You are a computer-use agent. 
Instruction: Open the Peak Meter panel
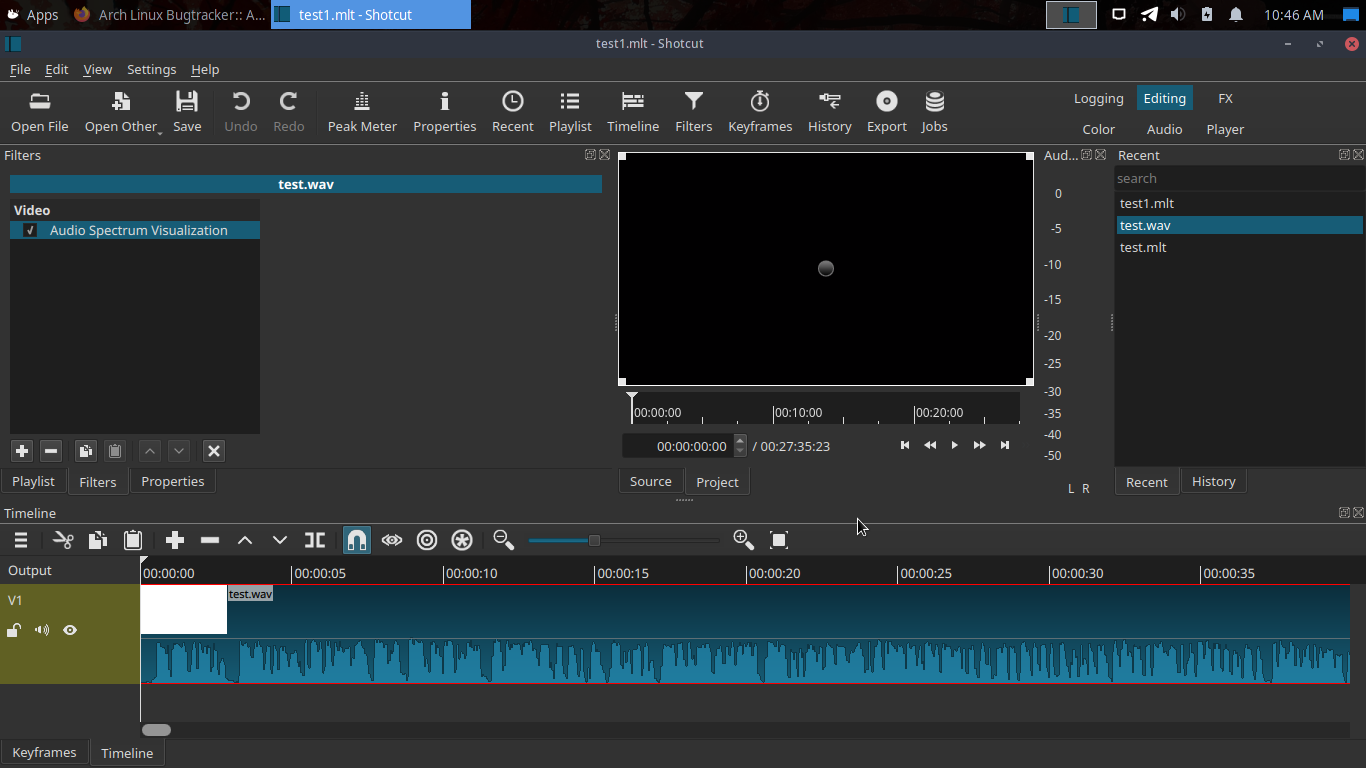coord(362,111)
